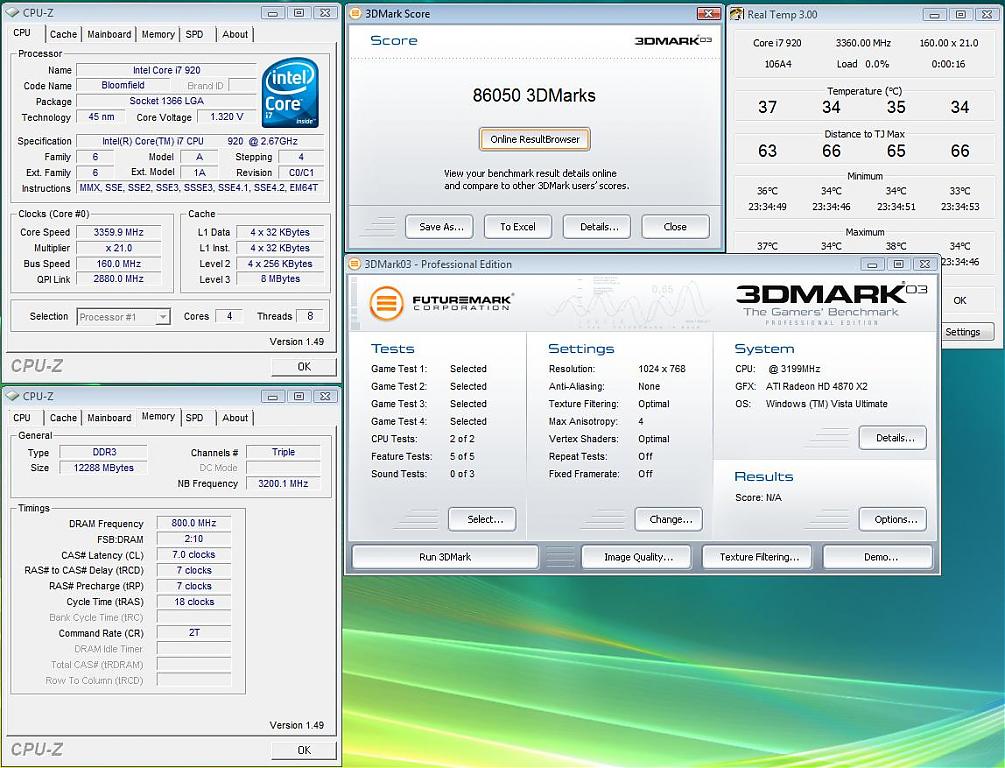Click the memory Size value 12288 MBytes
This screenshot has height=768, width=1005.
tap(104, 468)
